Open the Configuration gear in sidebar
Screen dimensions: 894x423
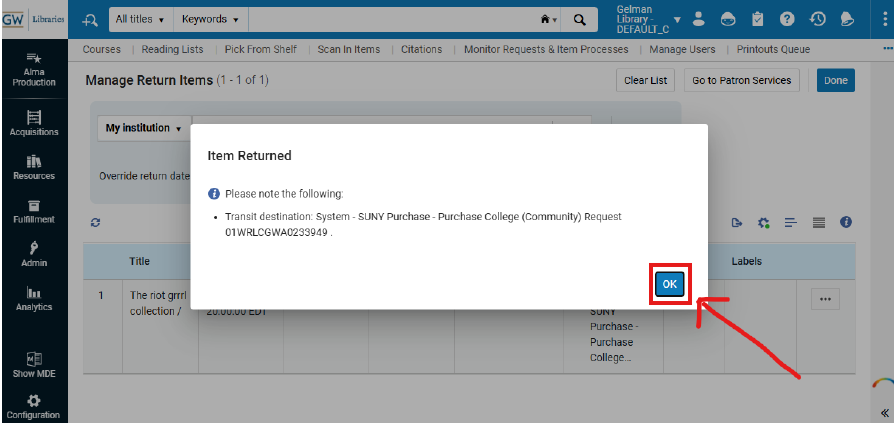[34, 406]
